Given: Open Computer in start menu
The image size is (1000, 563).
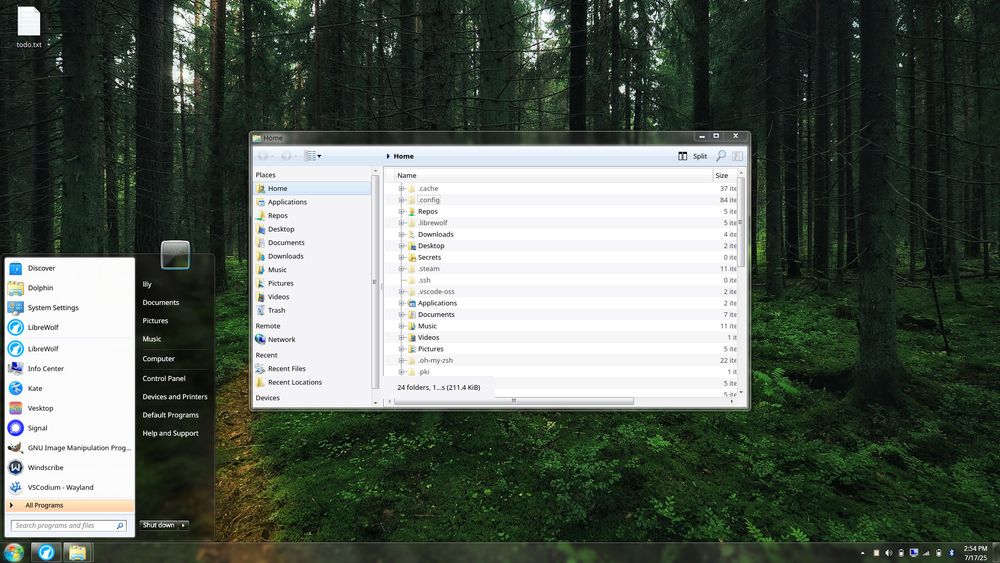Looking at the screenshot, I should point(158,359).
